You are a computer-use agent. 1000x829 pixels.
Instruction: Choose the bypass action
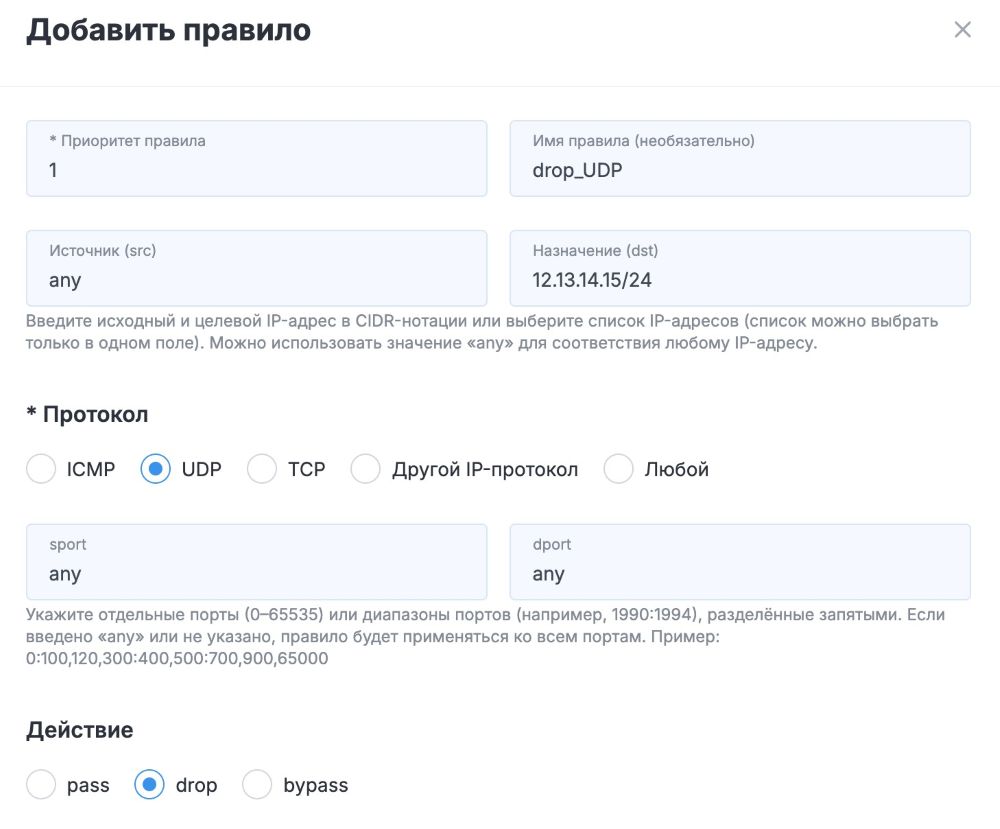point(257,784)
